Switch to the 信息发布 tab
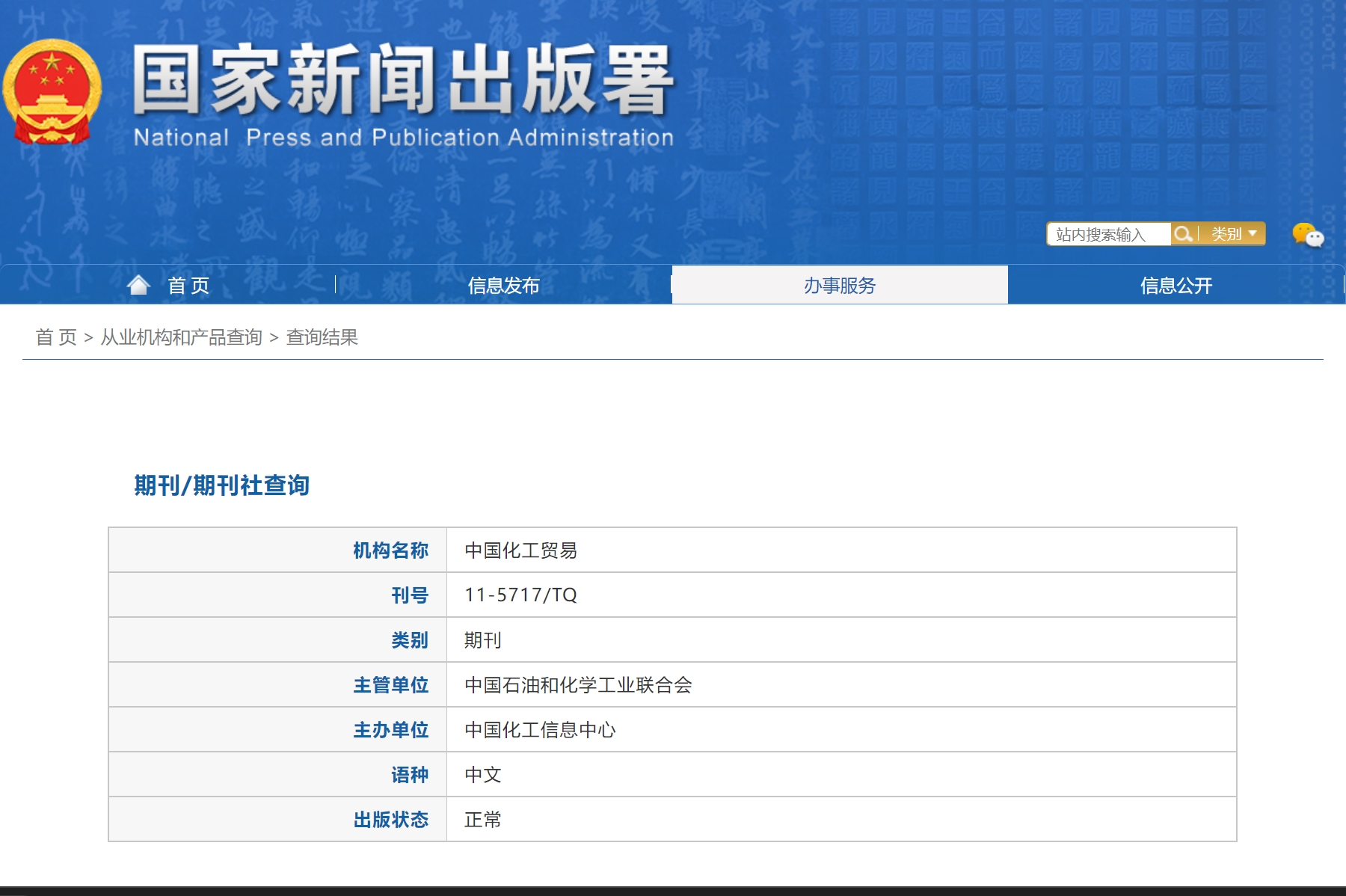Image resolution: width=1346 pixels, height=896 pixels. pos(504,285)
